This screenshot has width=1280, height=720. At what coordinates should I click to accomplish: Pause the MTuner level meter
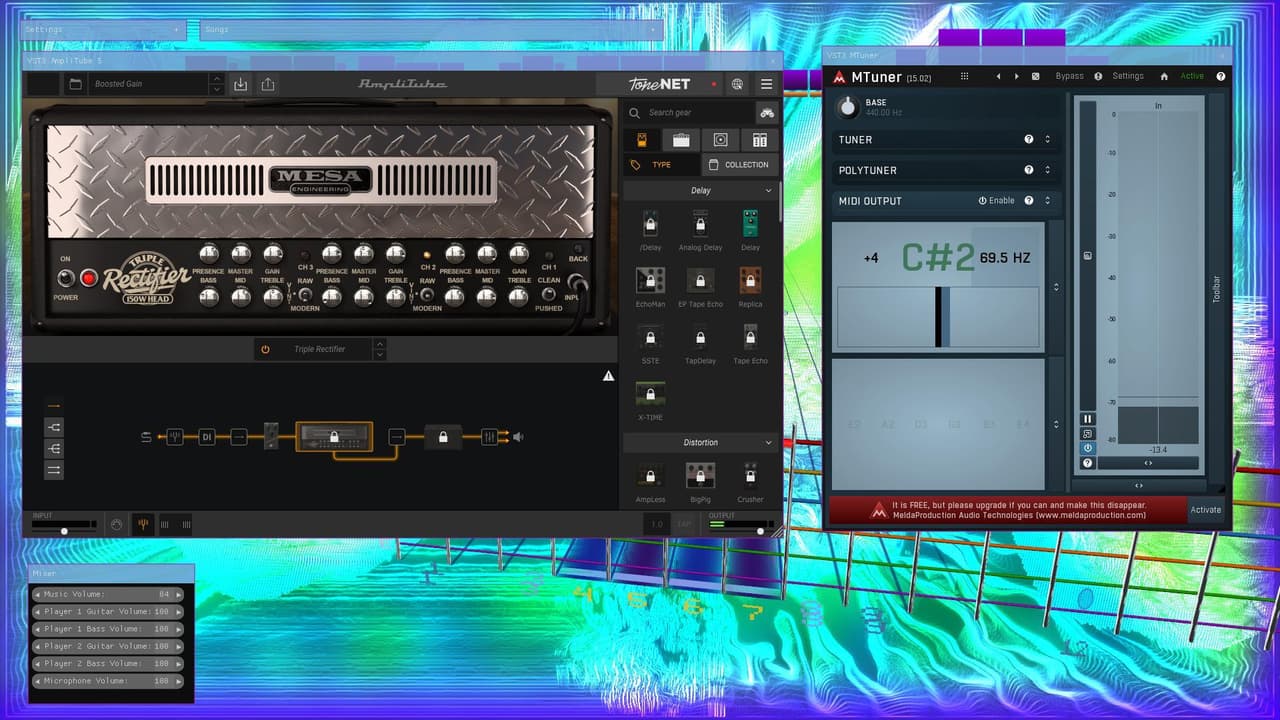(1087, 419)
